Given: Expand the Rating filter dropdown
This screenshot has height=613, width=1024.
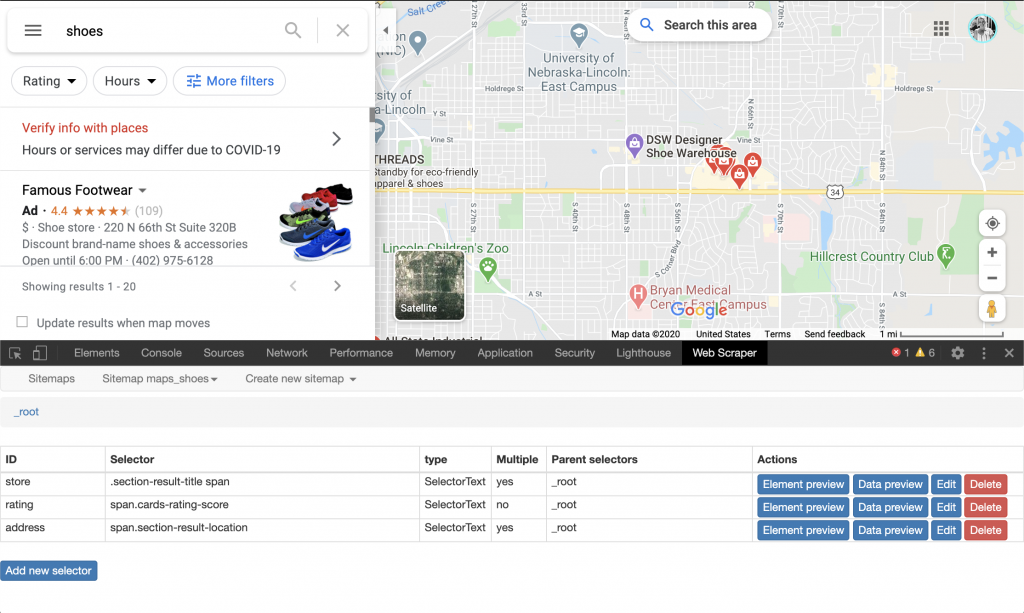Looking at the screenshot, I should [49, 81].
